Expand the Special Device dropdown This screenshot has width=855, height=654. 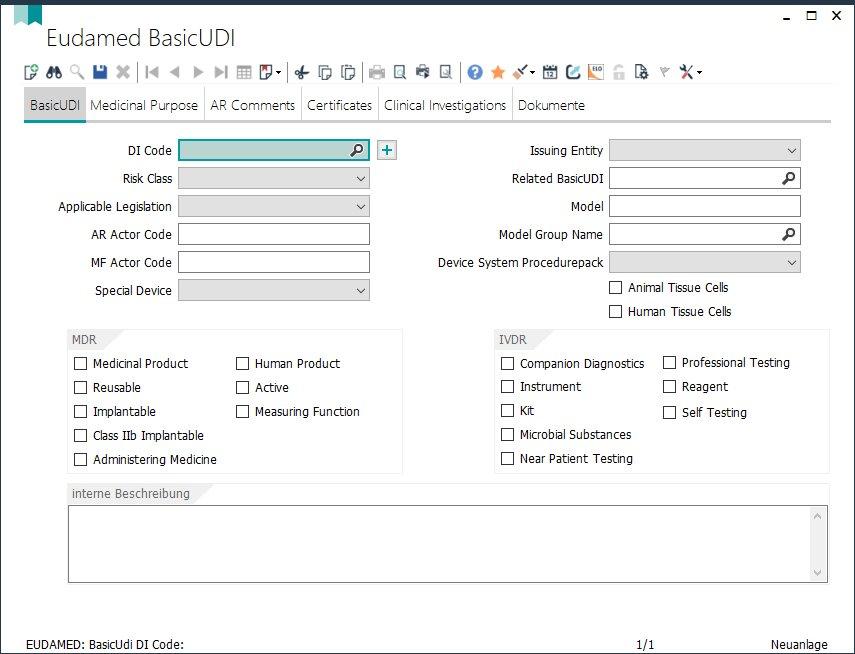[360, 291]
